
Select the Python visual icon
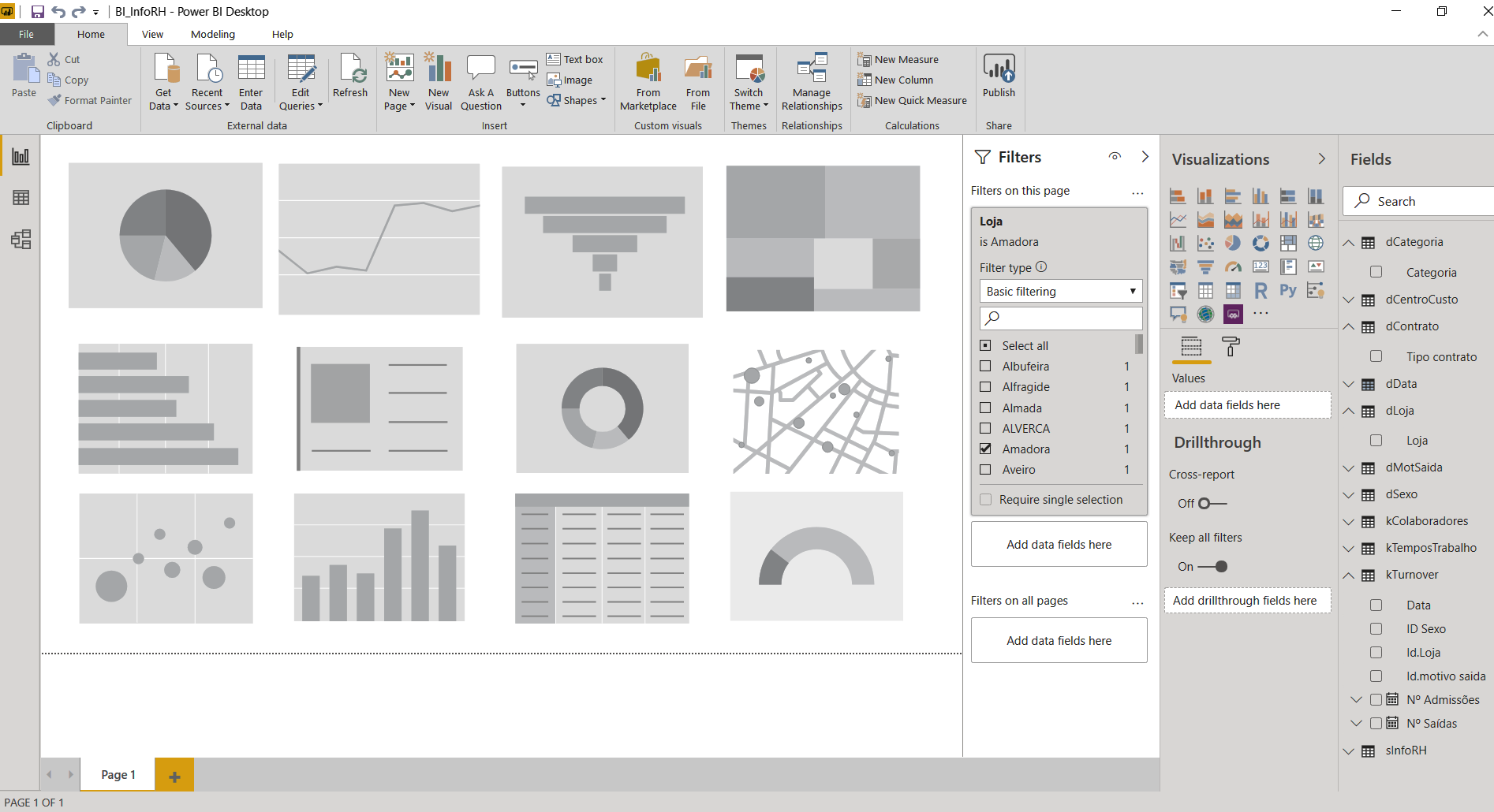(x=1287, y=291)
